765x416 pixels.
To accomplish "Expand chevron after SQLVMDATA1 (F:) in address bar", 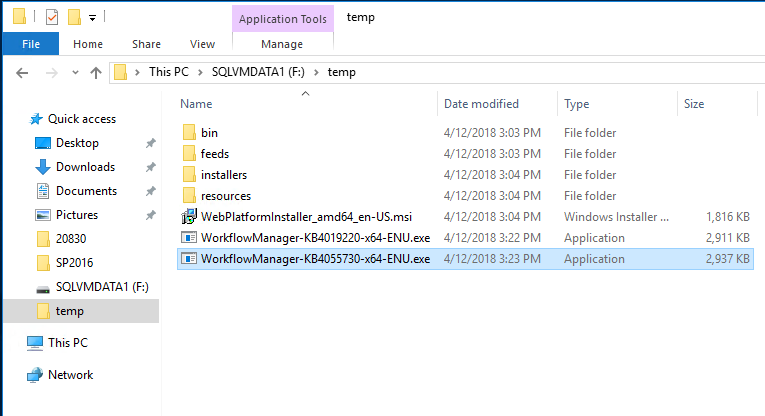I will (x=316, y=72).
